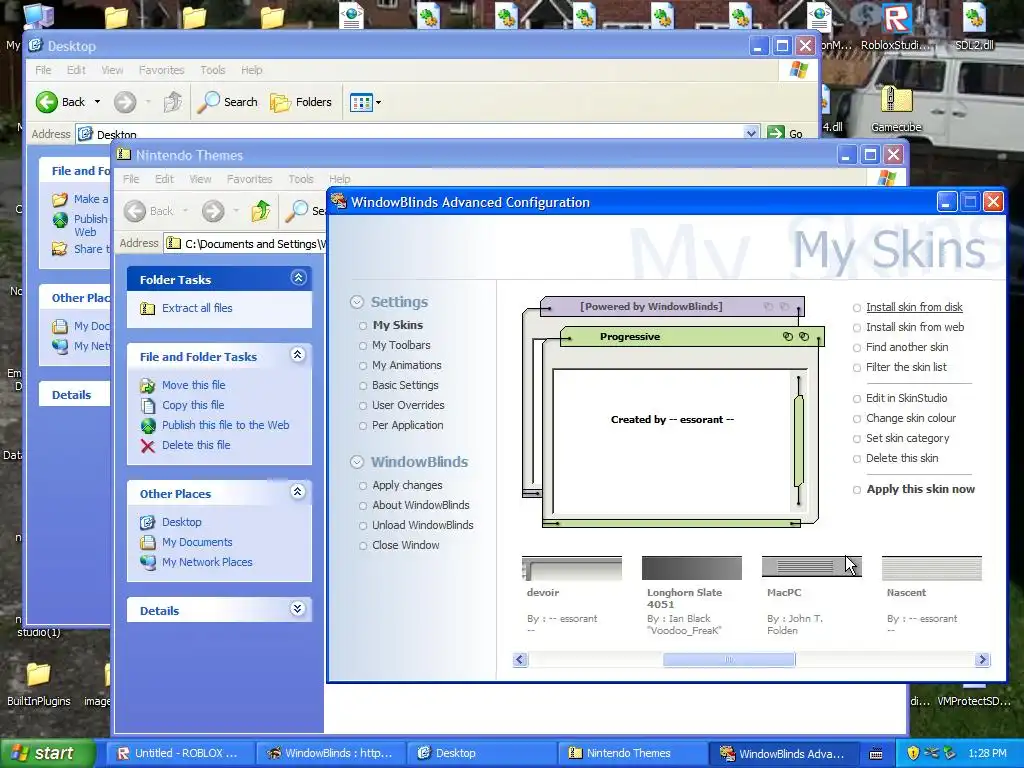Select My Skins radio option
Viewport: 1024px width, 768px height.
pos(362,326)
